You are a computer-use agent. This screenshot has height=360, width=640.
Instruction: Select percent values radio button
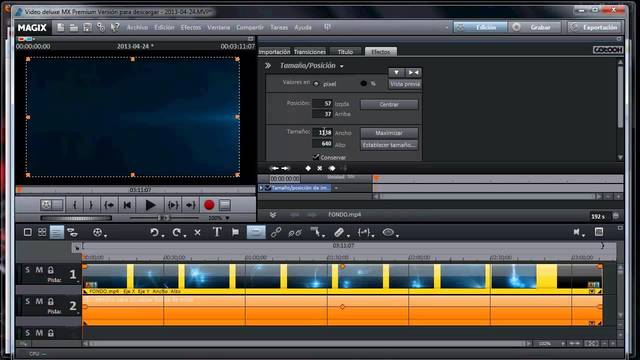coord(363,83)
